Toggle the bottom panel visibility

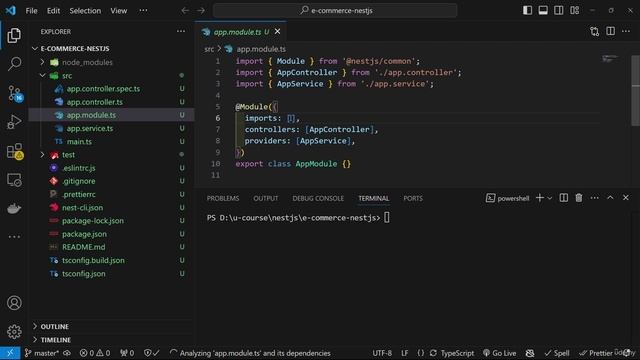[x=543, y=10]
